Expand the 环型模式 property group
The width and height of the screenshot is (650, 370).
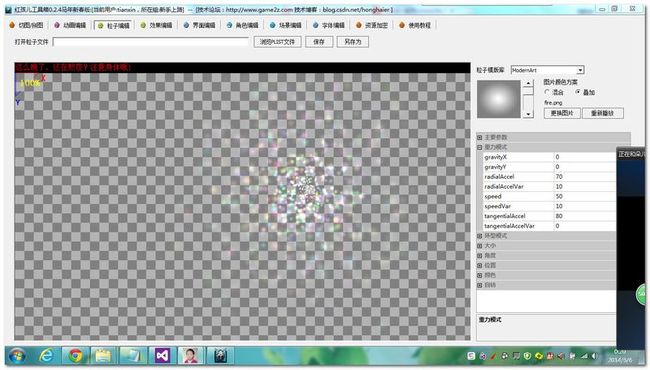click(x=480, y=236)
